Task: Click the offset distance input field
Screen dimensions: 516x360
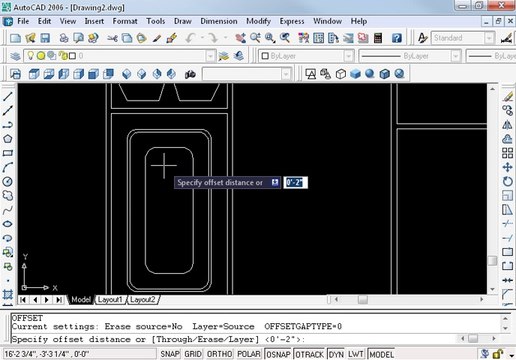Action: coord(295,182)
